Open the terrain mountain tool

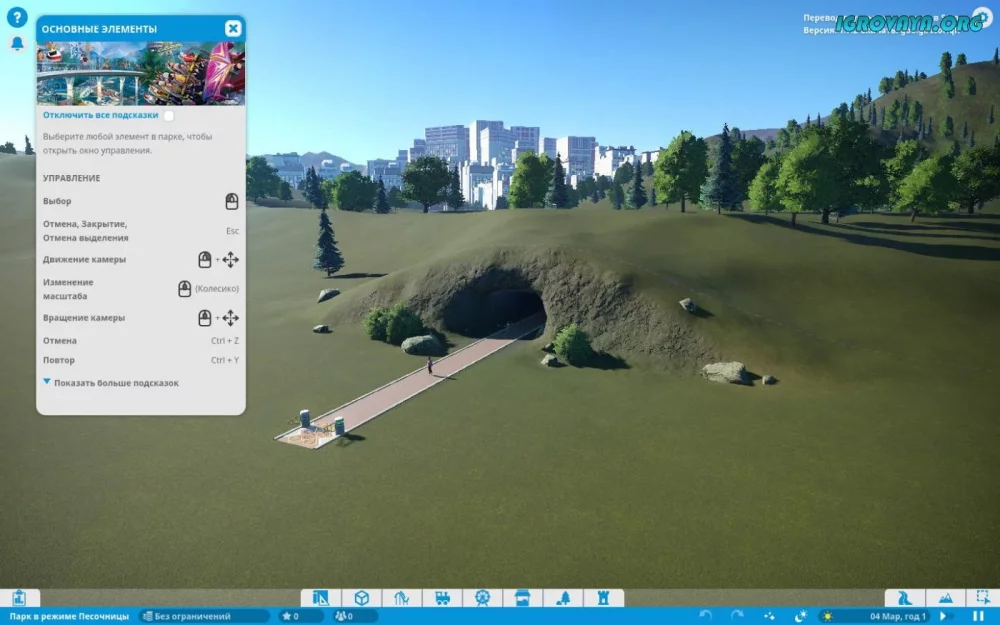pos(945,598)
